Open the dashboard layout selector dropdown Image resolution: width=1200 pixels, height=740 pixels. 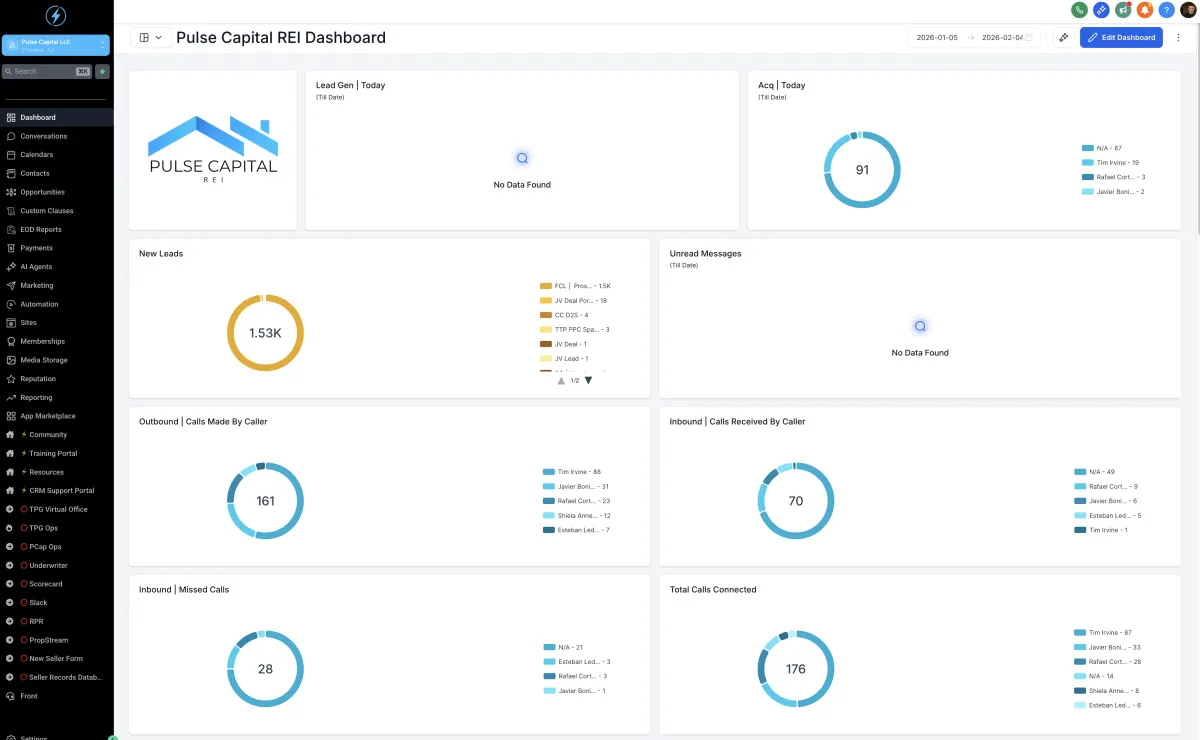[150, 37]
